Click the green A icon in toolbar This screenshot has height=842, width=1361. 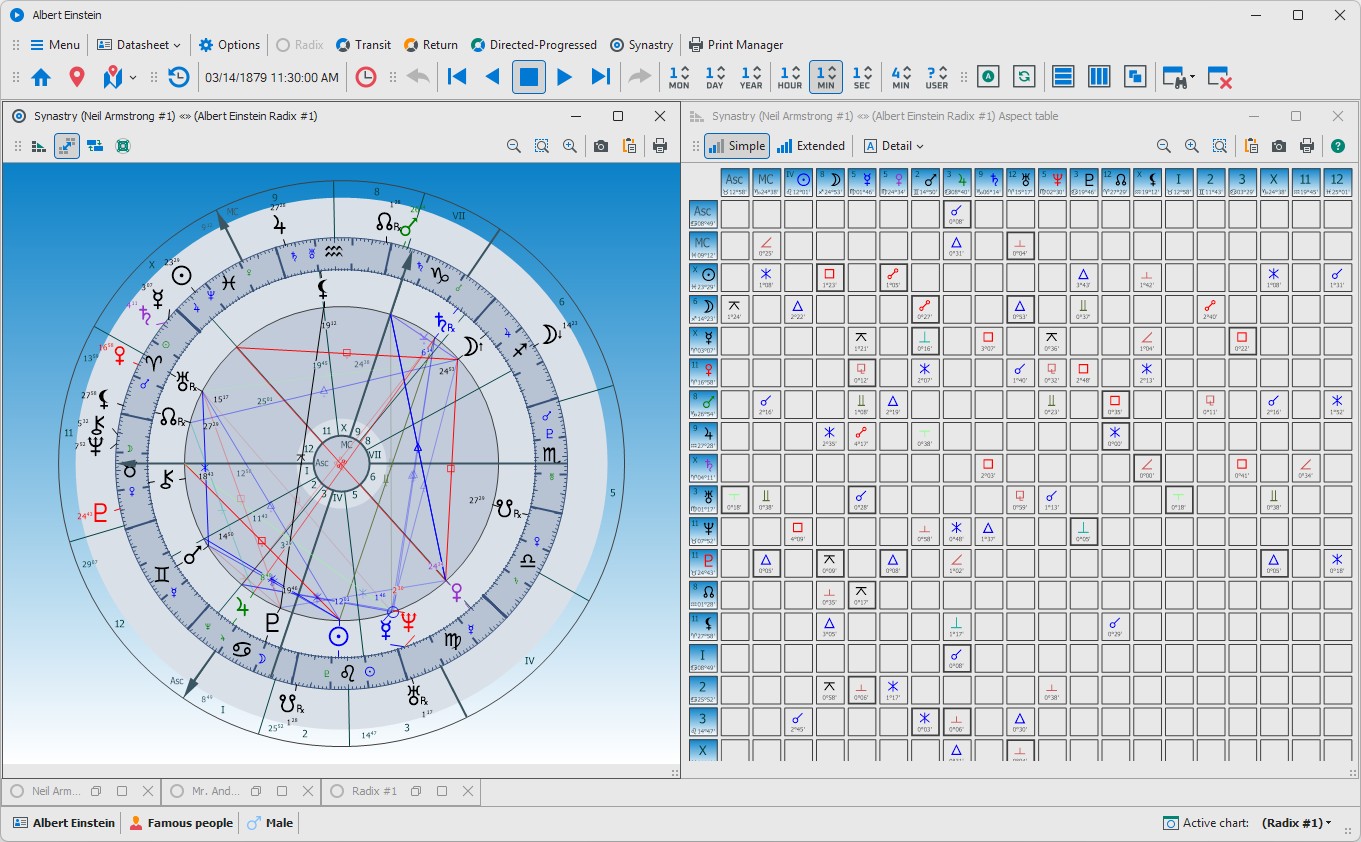coord(988,77)
